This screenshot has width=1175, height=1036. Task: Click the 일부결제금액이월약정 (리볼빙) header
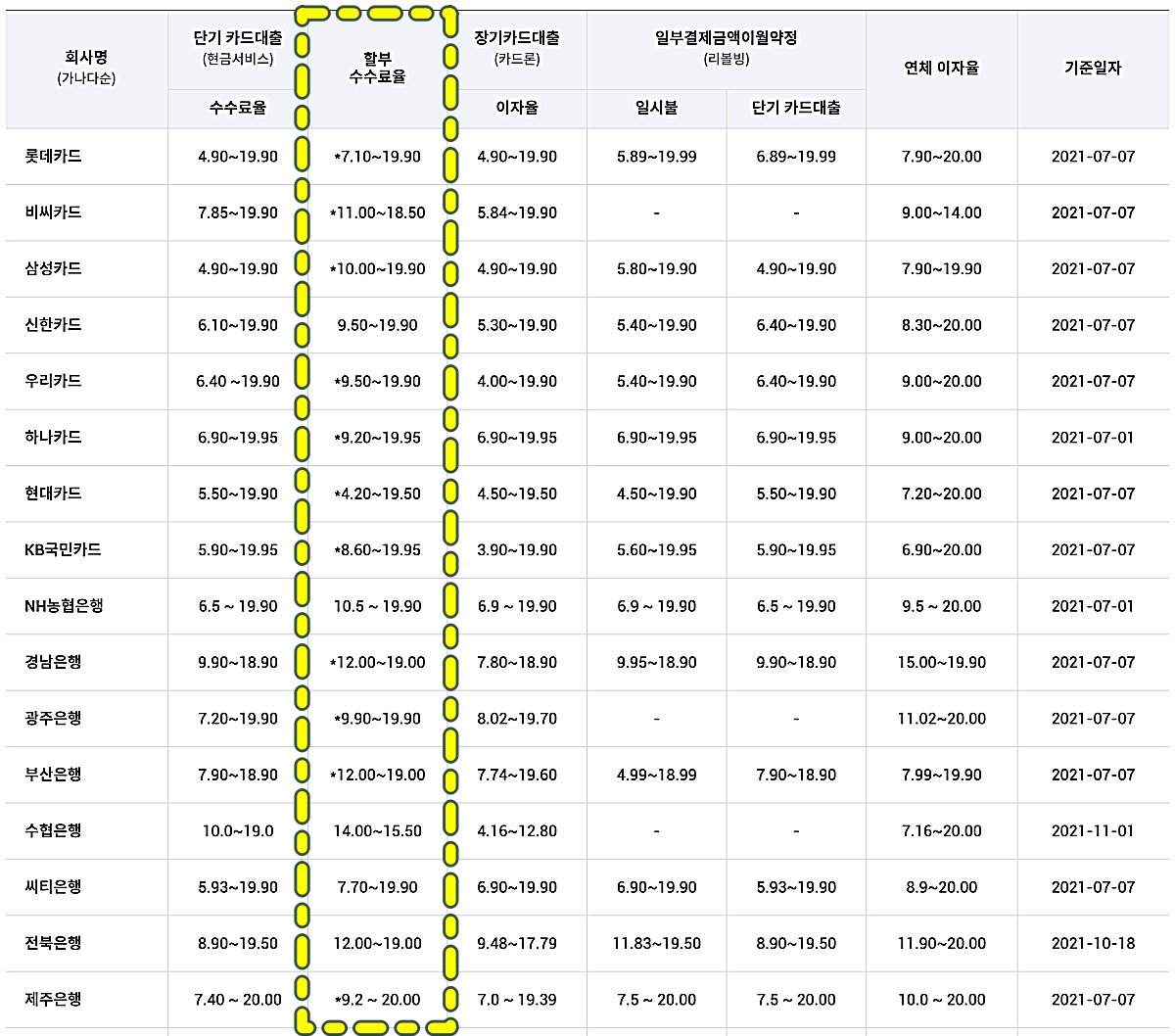click(x=726, y=47)
